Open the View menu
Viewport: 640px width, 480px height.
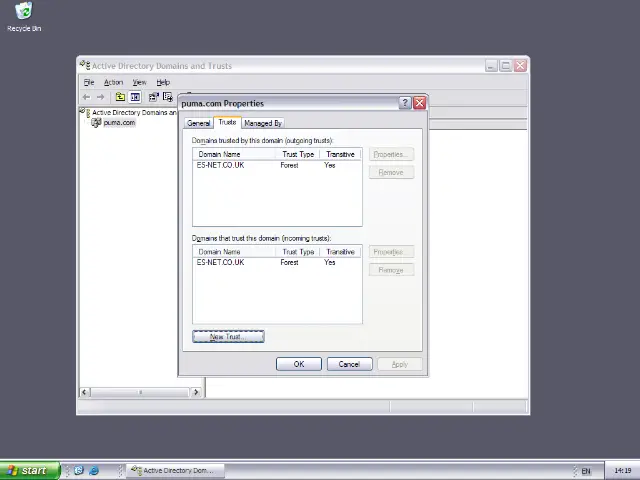tap(139, 82)
